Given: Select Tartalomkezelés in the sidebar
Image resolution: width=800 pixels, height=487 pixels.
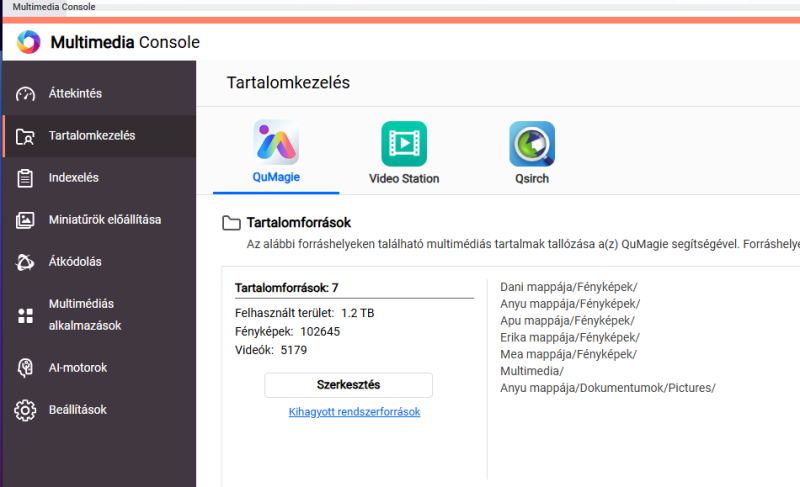Looking at the screenshot, I should click(99, 136).
